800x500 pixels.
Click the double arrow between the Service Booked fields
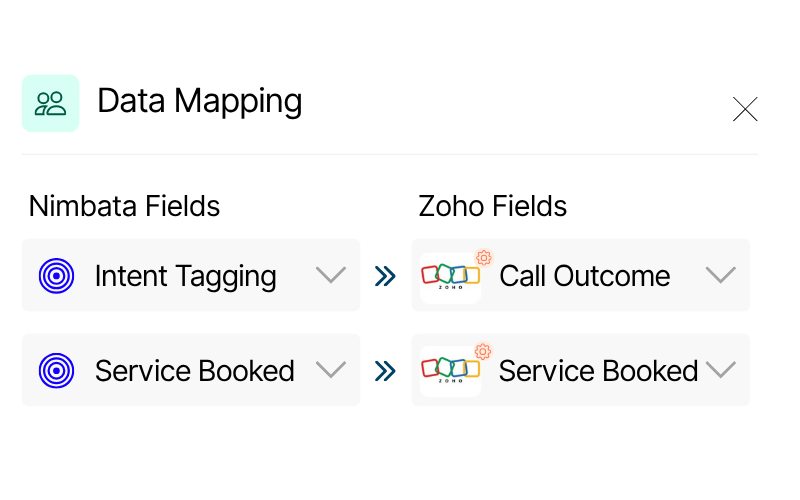point(385,371)
